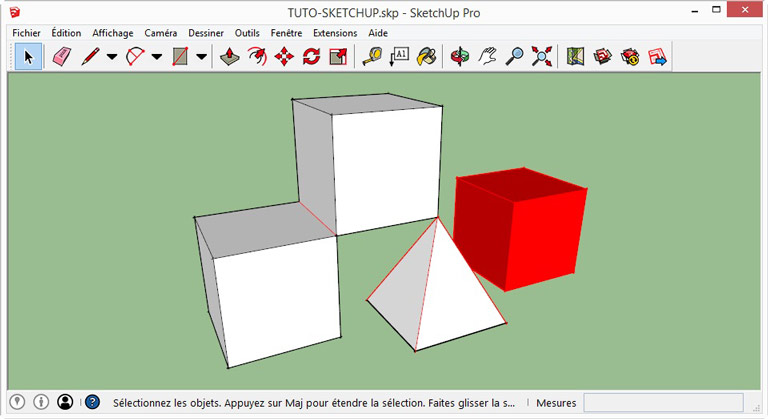Activate the Orbit camera tool
This screenshot has width=768, height=419.
pos(460,57)
